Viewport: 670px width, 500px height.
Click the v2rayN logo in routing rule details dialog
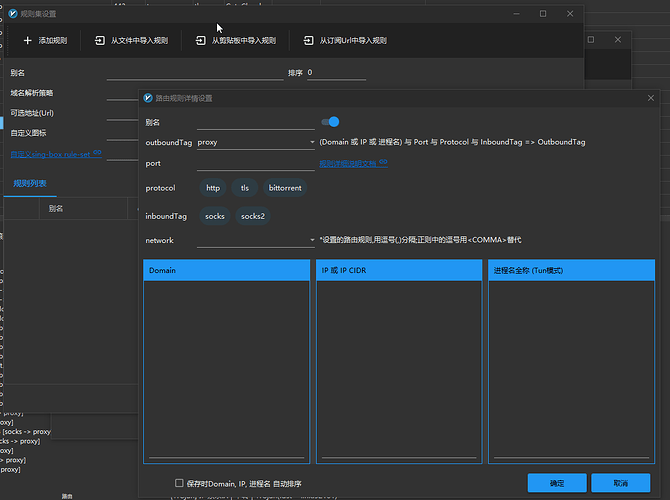coord(148,98)
